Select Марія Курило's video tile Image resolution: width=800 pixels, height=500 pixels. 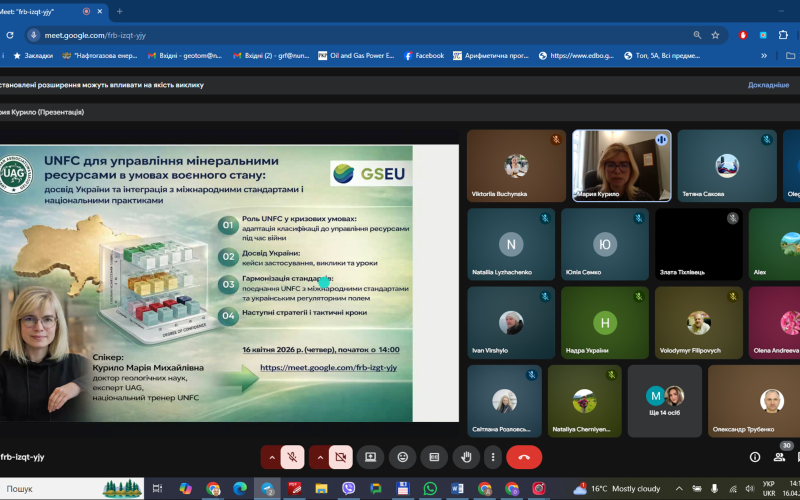(621, 166)
